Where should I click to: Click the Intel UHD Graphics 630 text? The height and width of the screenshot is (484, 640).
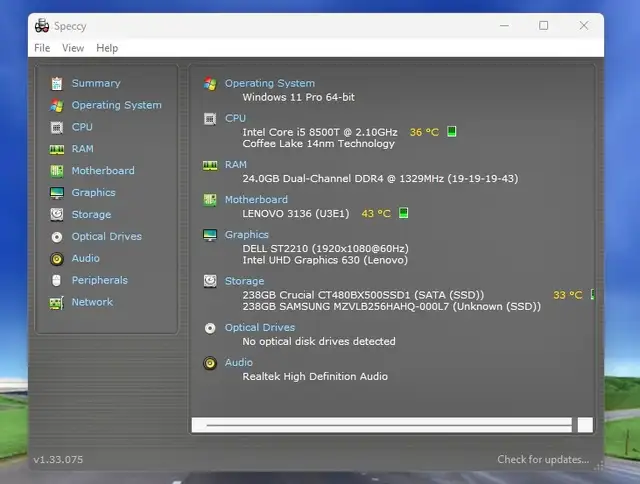coord(325,260)
